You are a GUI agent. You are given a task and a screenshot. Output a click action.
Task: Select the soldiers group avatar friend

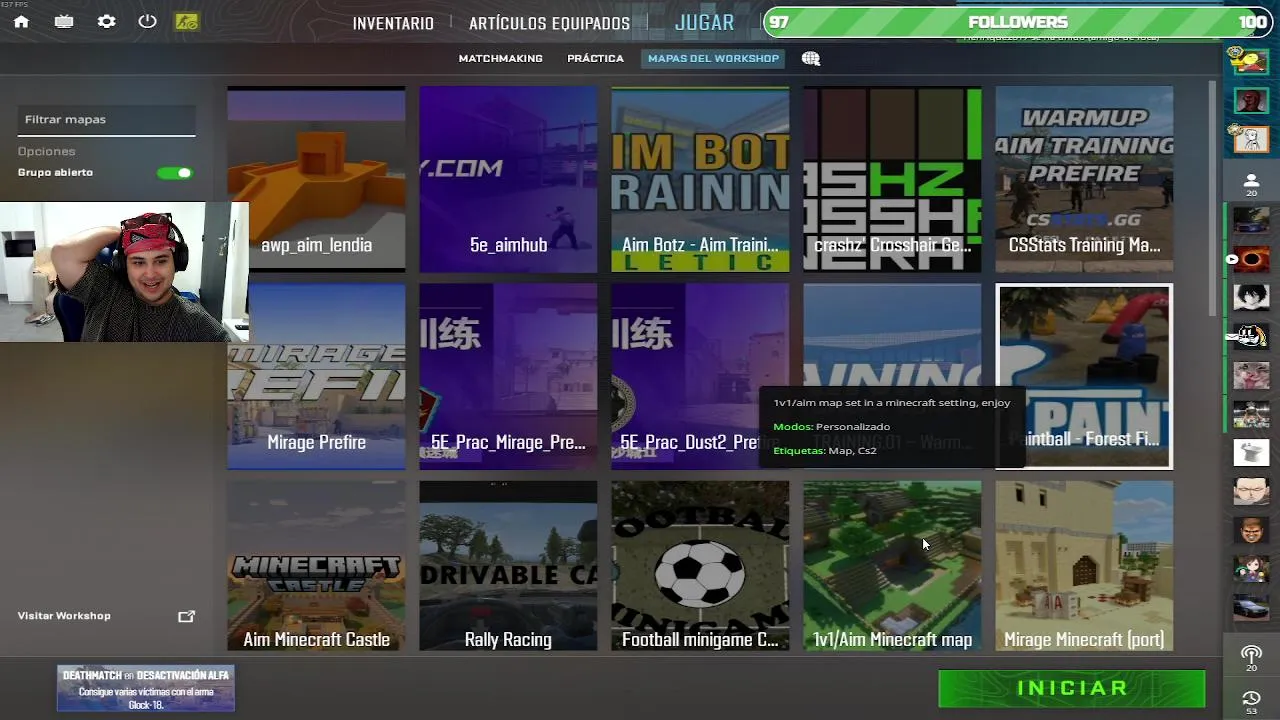pos(1251,413)
